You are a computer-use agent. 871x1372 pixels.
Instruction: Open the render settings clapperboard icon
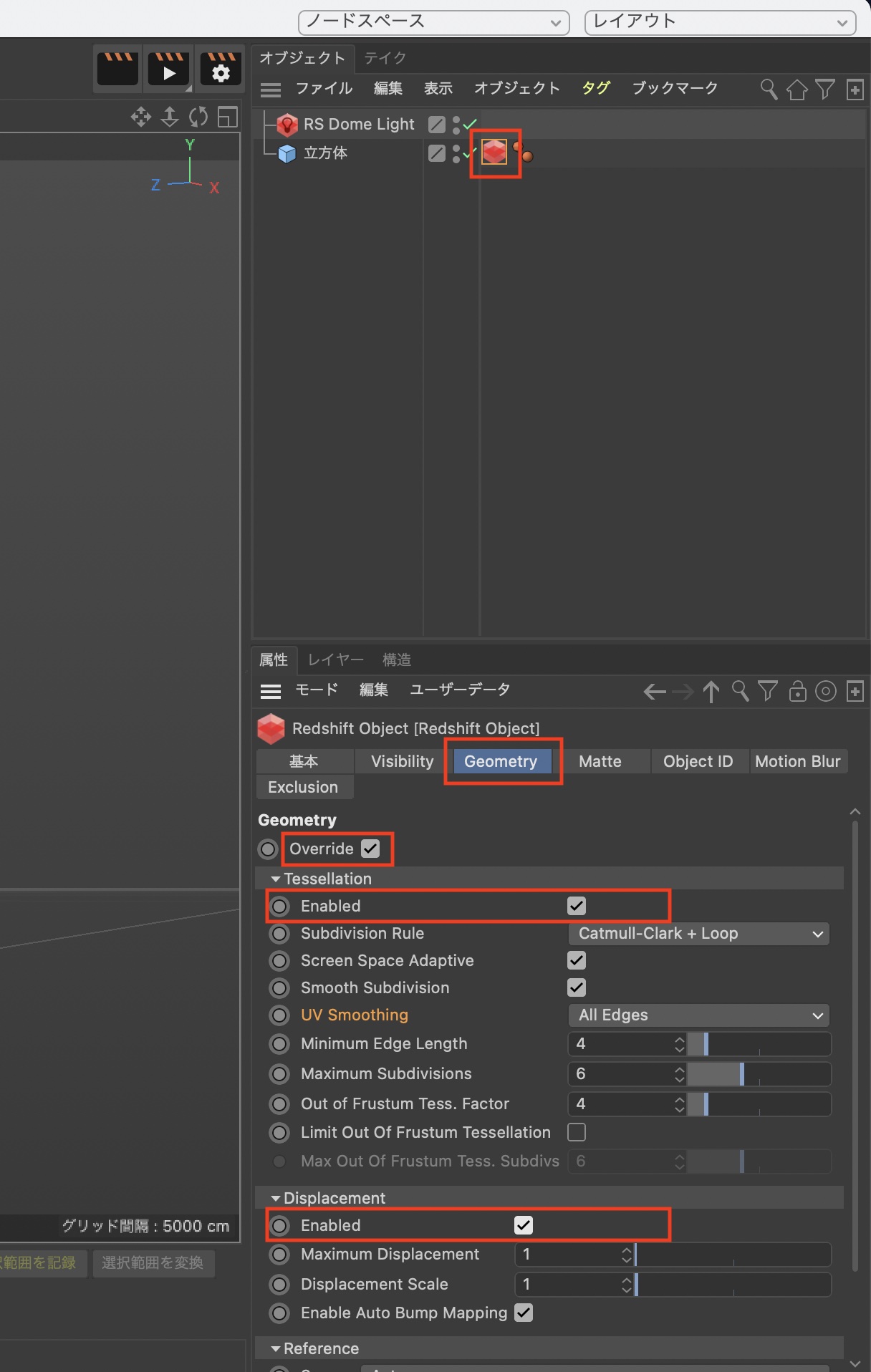click(x=221, y=69)
